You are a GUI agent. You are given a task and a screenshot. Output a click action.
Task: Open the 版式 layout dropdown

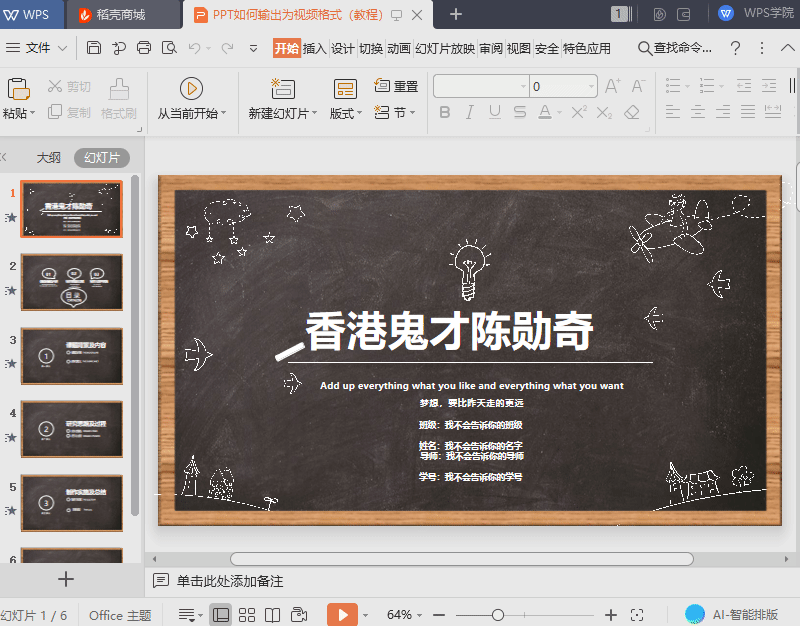click(345, 113)
